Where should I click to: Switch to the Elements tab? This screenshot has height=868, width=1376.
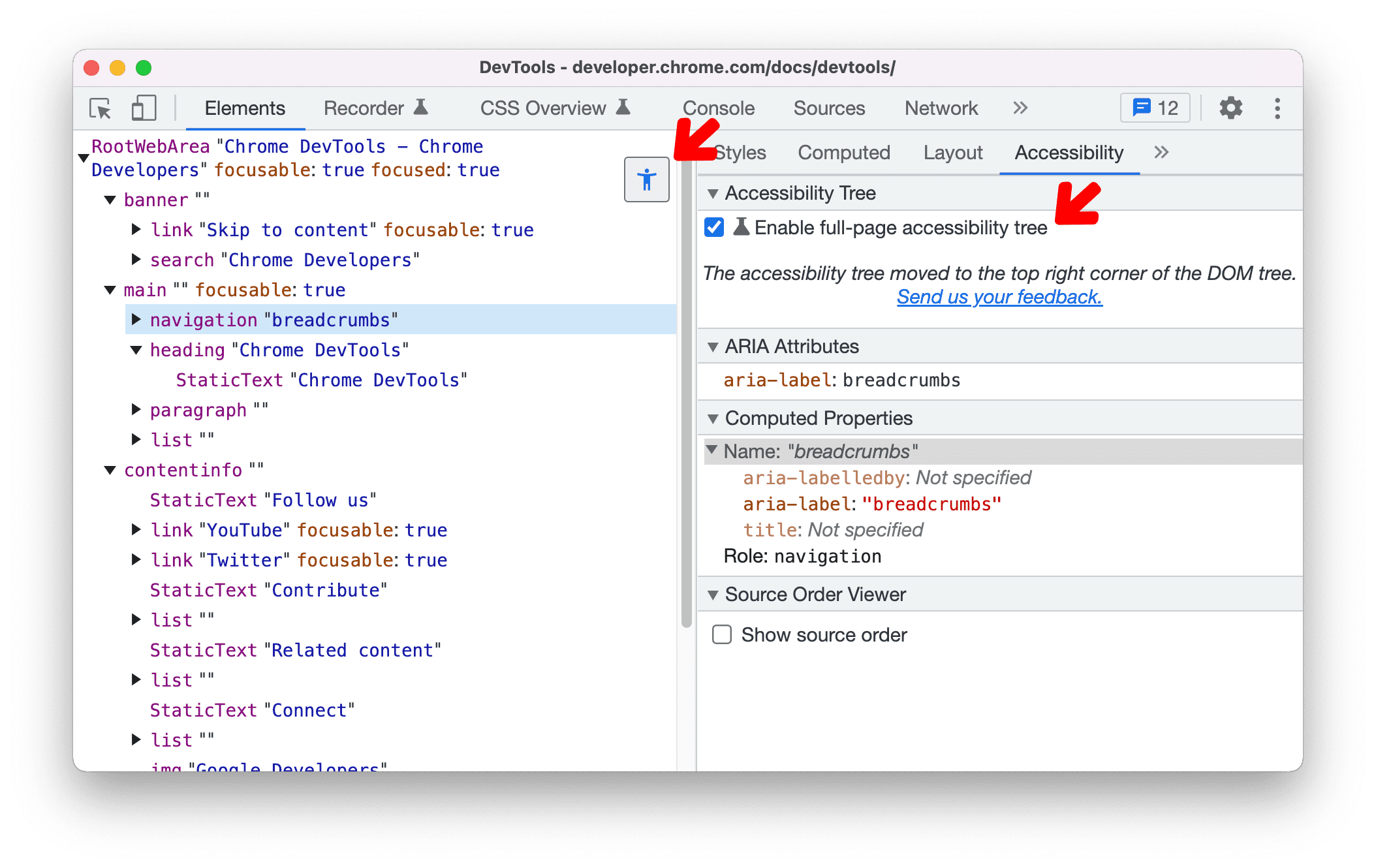point(243,108)
